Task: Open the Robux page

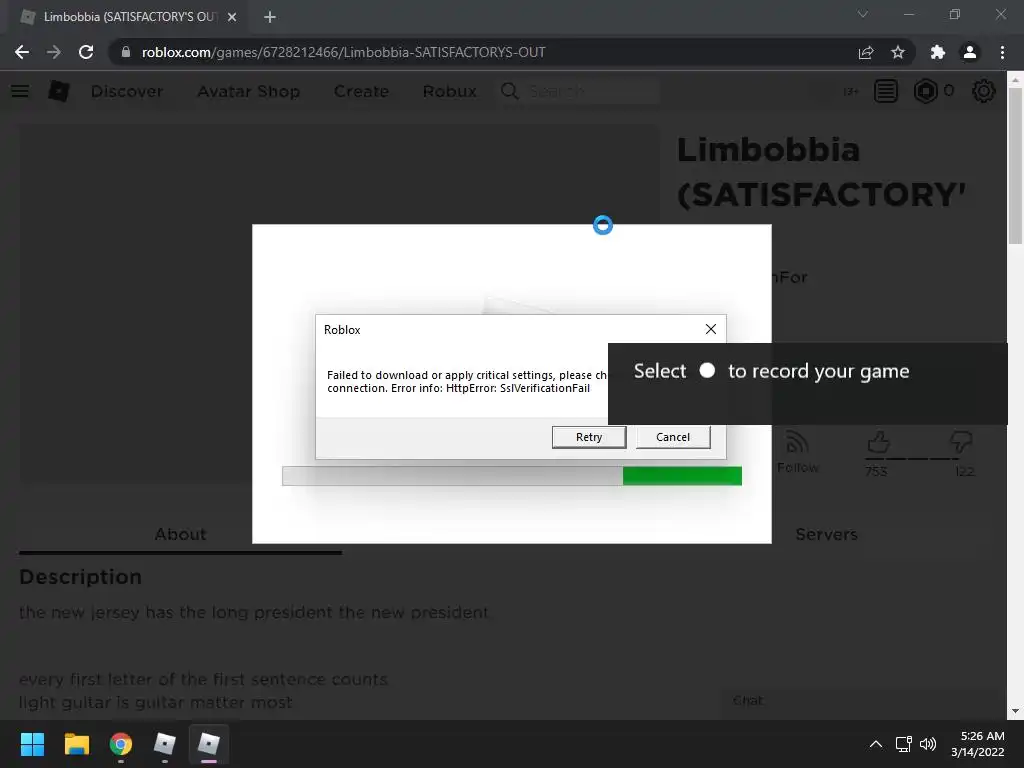Action: click(x=449, y=91)
